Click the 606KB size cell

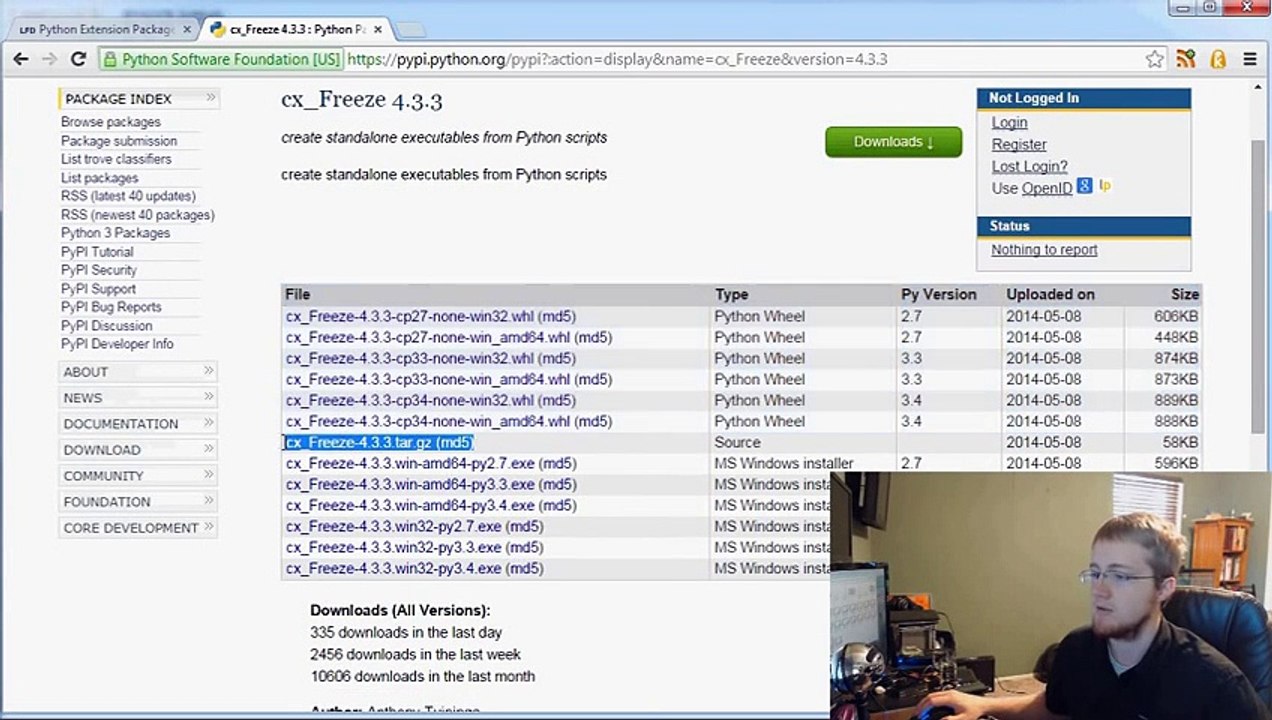coord(1175,316)
